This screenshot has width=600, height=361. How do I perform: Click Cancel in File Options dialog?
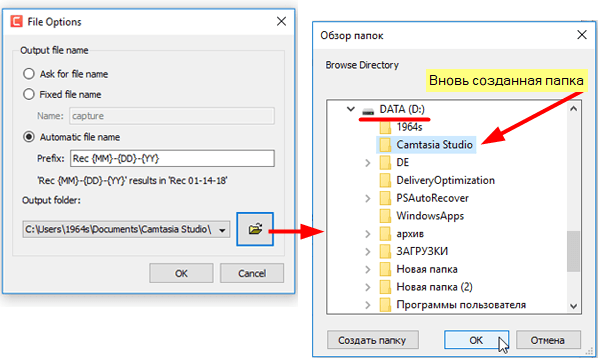(x=252, y=273)
